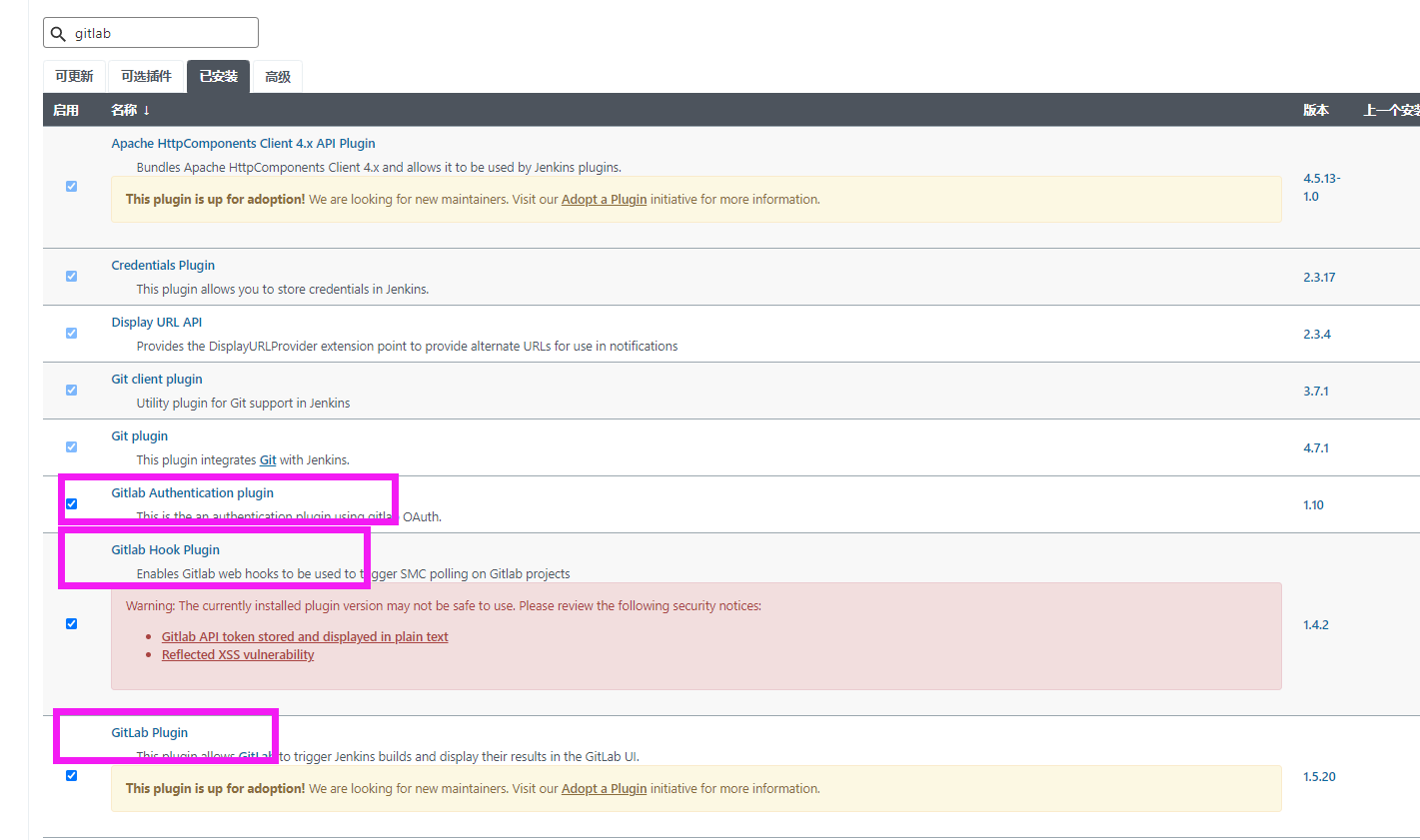This screenshot has height=840, width=1420.
Task: Sort by the 名称 column header
Action: (x=130, y=110)
